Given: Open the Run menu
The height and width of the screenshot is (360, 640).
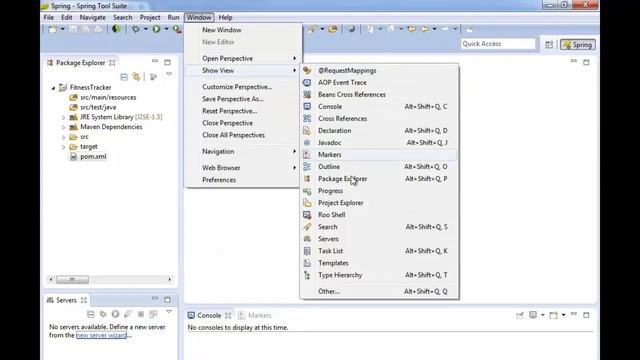Looking at the screenshot, I should tap(173, 18).
